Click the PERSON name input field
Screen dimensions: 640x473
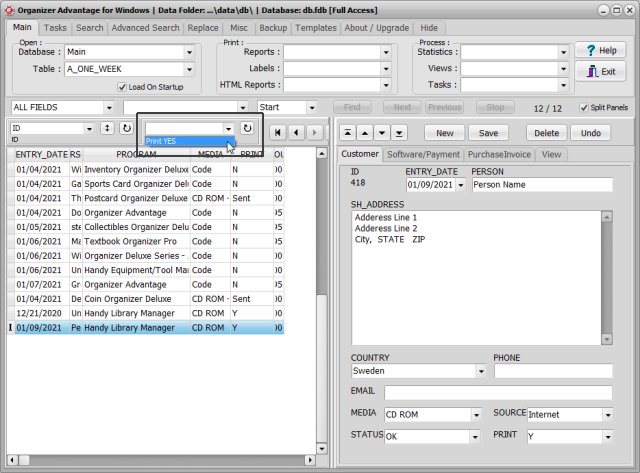pyautogui.click(x=542, y=185)
